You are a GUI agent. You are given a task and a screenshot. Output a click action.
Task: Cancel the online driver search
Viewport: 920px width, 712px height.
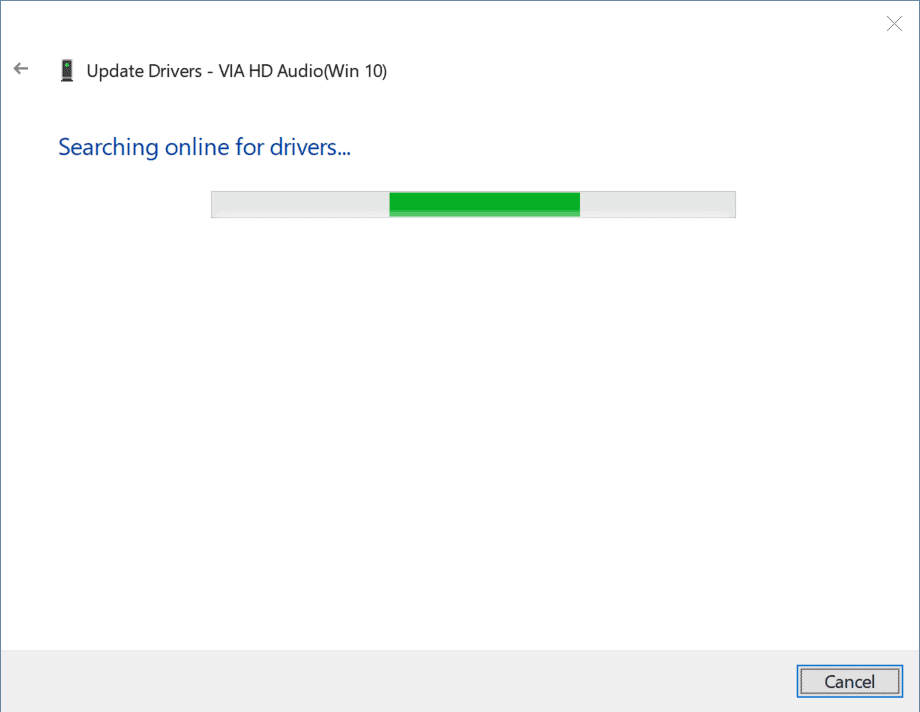pos(849,681)
